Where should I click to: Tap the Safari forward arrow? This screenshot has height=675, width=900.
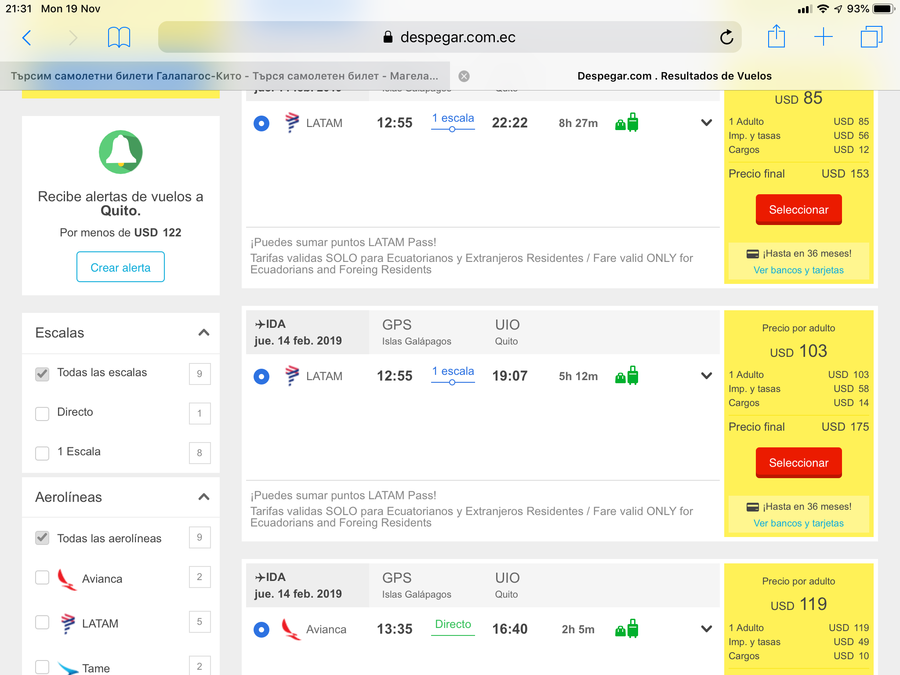click(x=73, y=38)
